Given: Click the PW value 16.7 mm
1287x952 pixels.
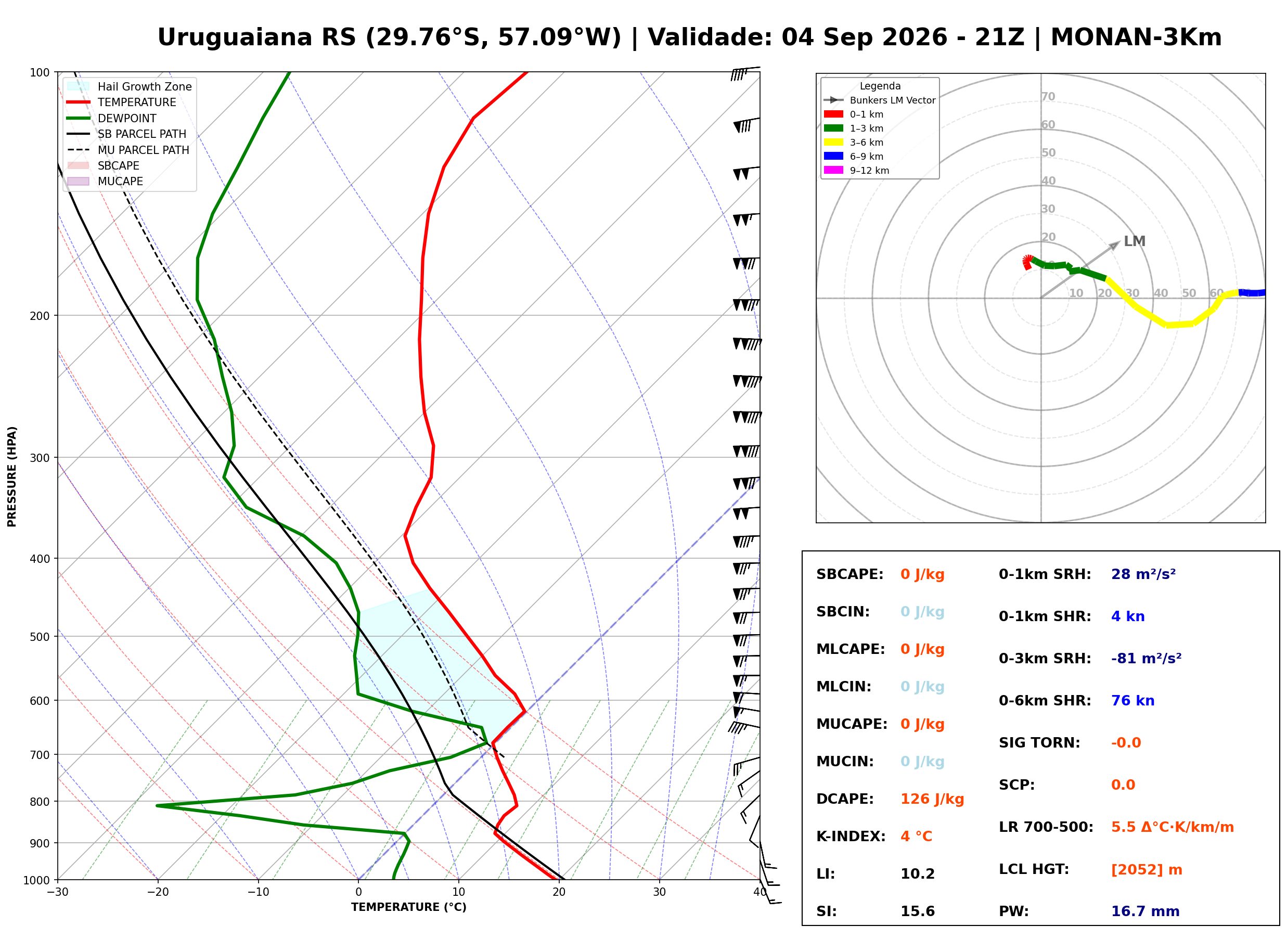Looking at the screenshot, I should pyautogui.click(x=1146, y=911).
